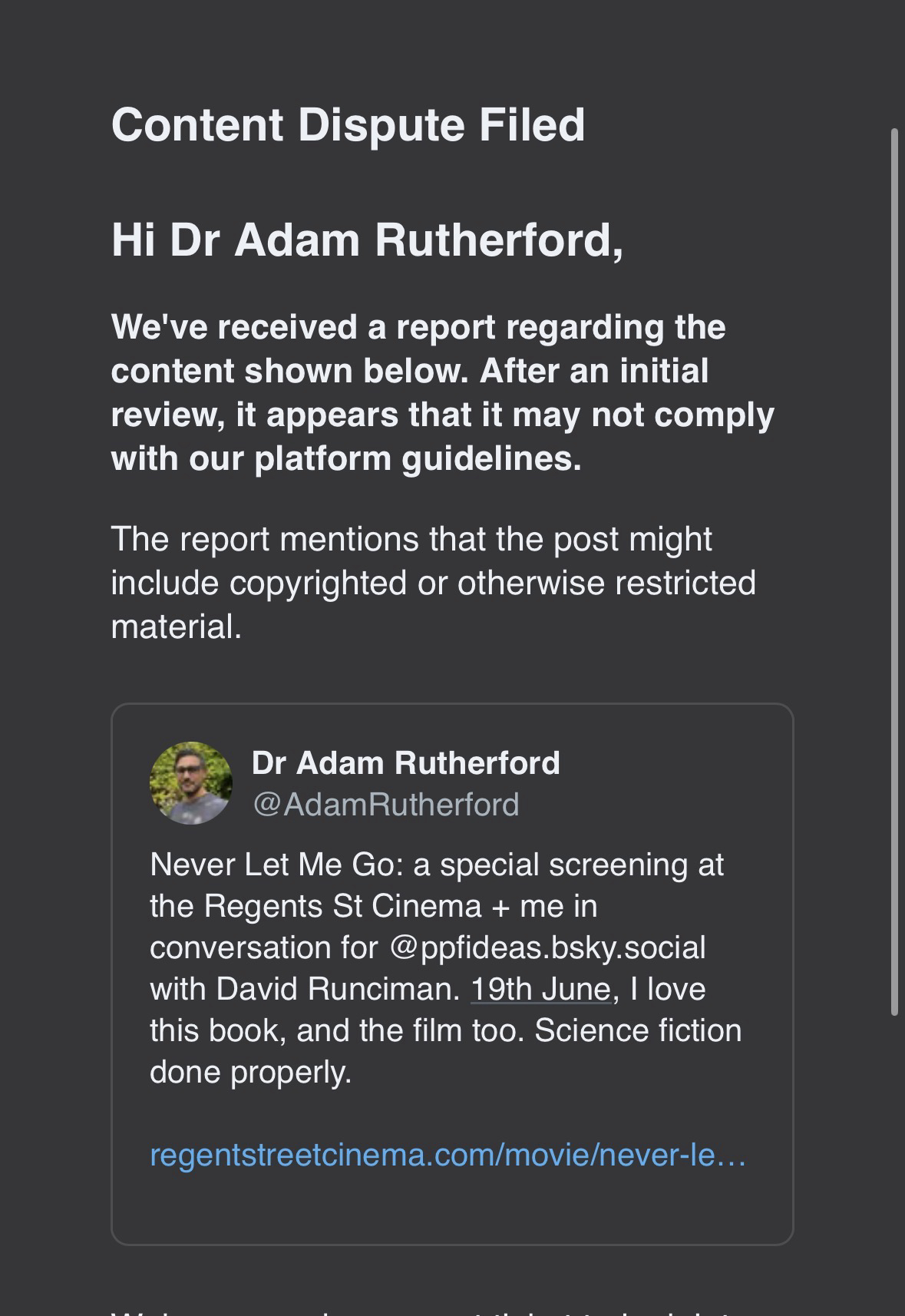The width and height of the screenshot is (905, 1316).
Task: Click the words "platform guidelines."
Action: click(x=418, y=458)
